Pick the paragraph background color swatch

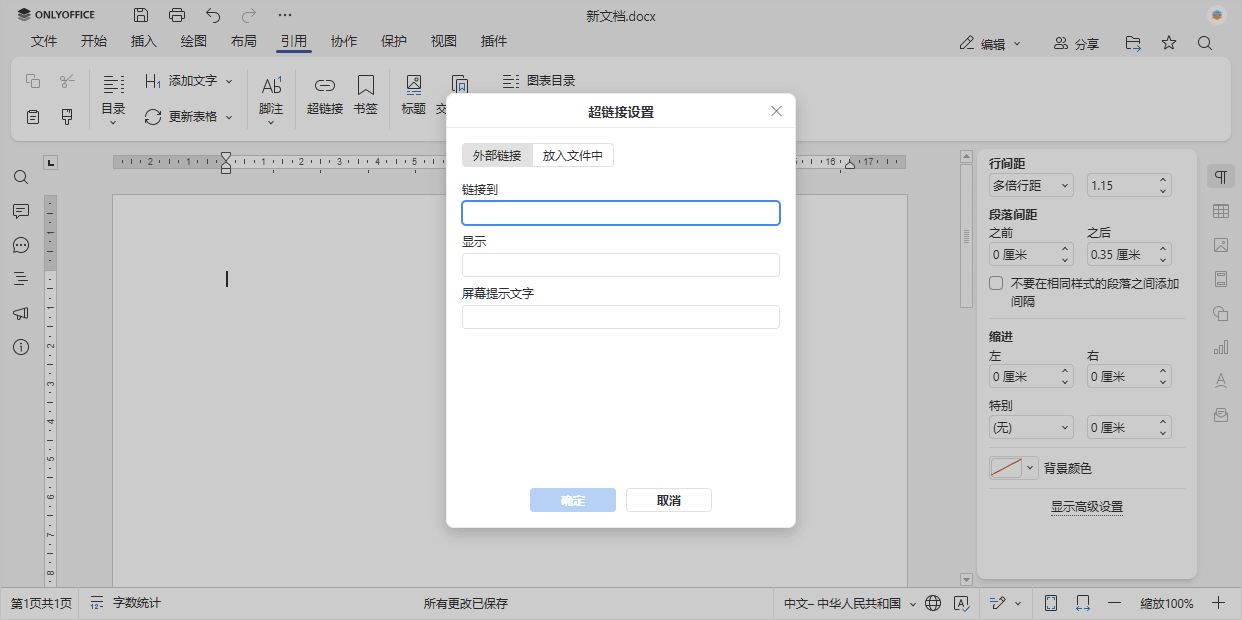pyautogui.click(x=1005, y=467)
